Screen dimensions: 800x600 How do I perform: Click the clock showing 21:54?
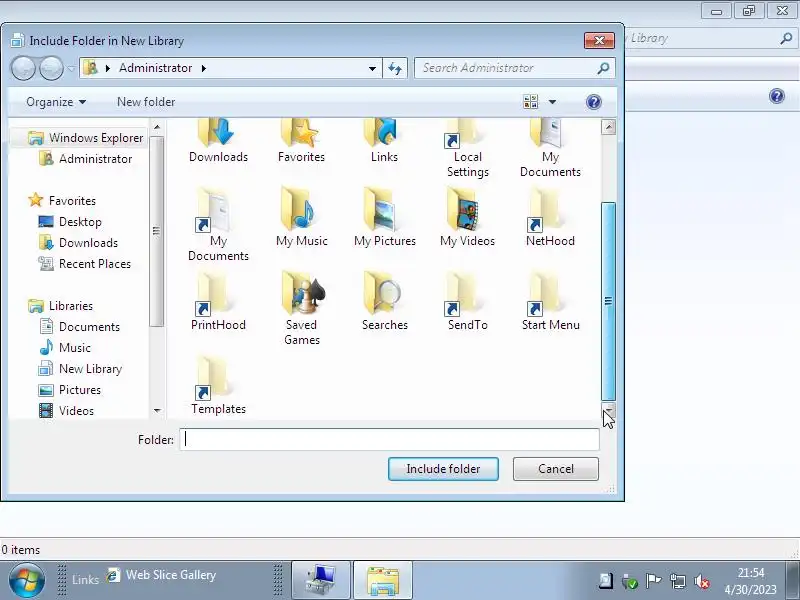point(751,573)
